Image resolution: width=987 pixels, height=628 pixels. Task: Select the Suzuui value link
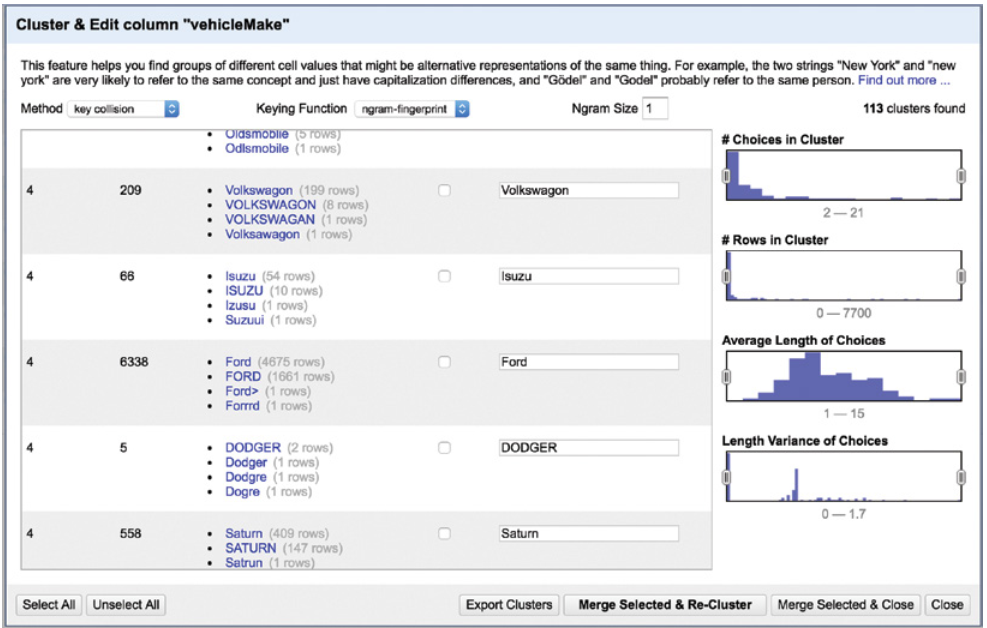click(245, 320)
